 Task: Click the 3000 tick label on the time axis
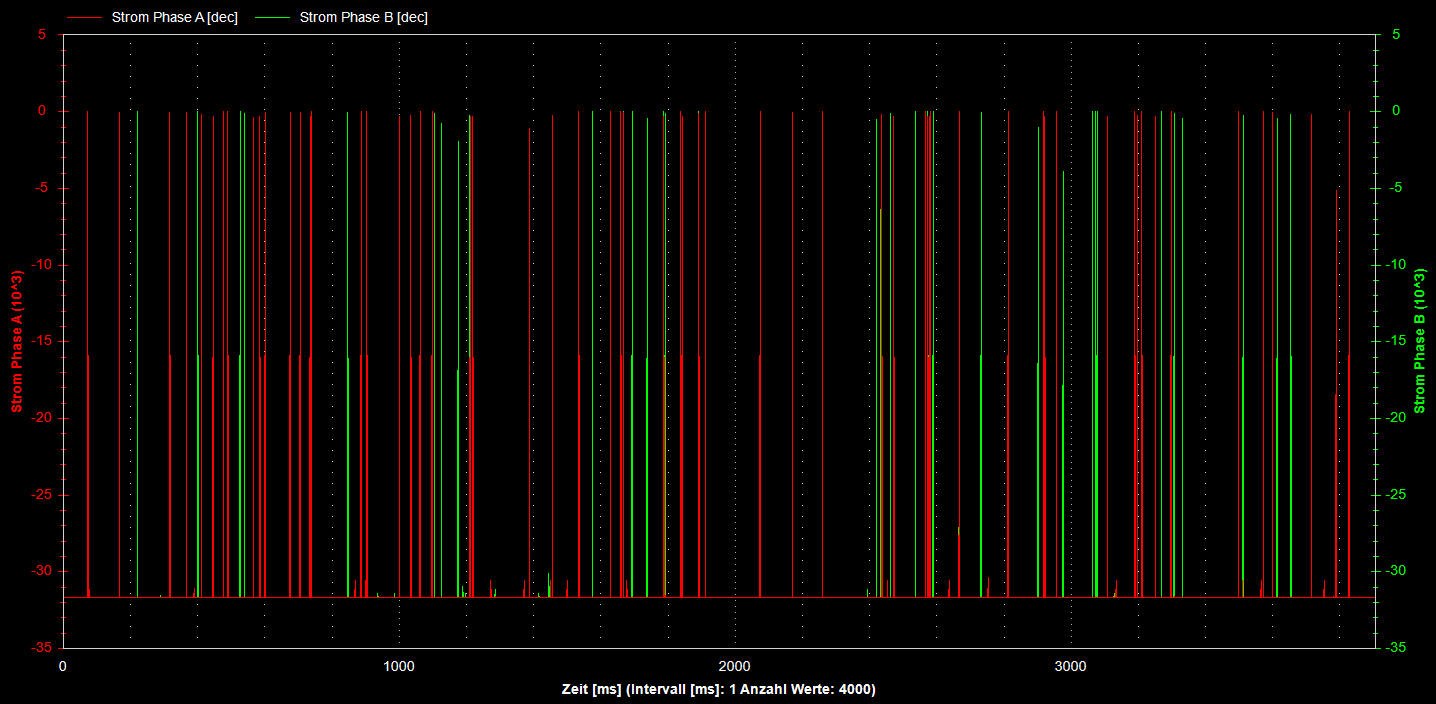(x=1070, y=666)
